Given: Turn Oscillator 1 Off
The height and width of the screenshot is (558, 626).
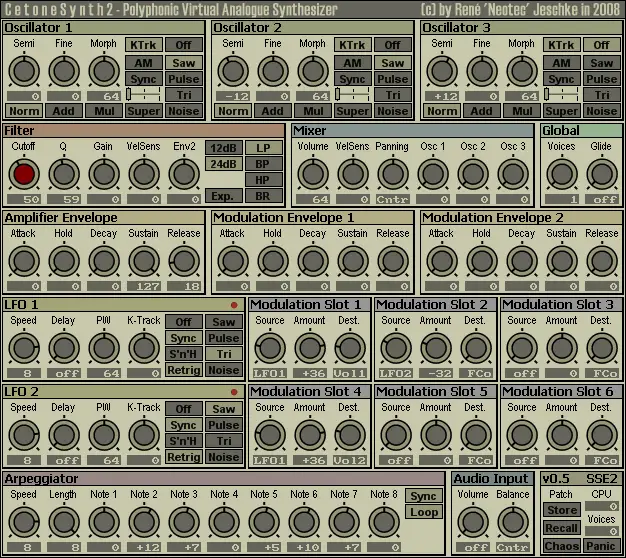Looking at the screenshot, I should (184, 45).
